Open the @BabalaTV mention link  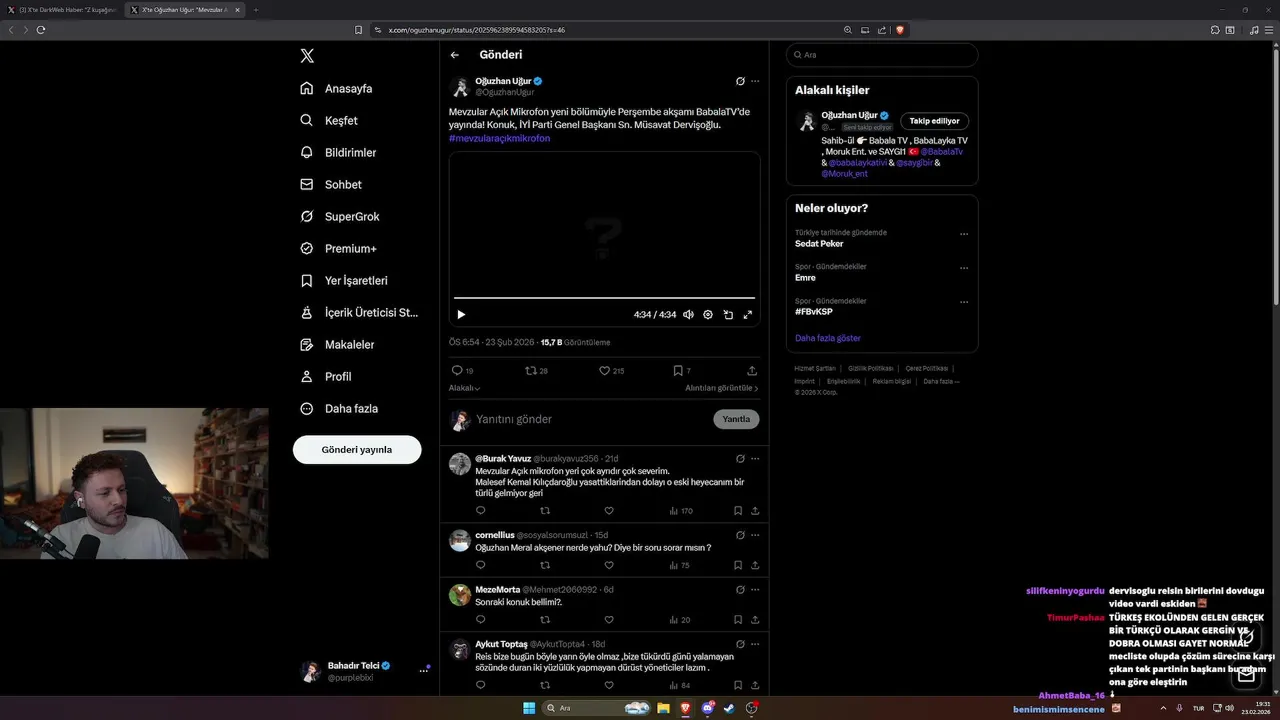click(942, 151)
